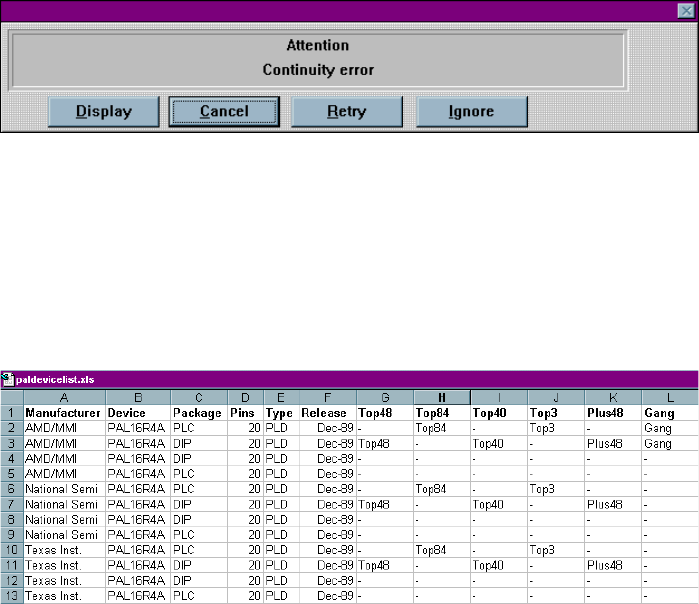Click the Top84 value in row 2
699x604 pixels.
(x=442, y=428)
